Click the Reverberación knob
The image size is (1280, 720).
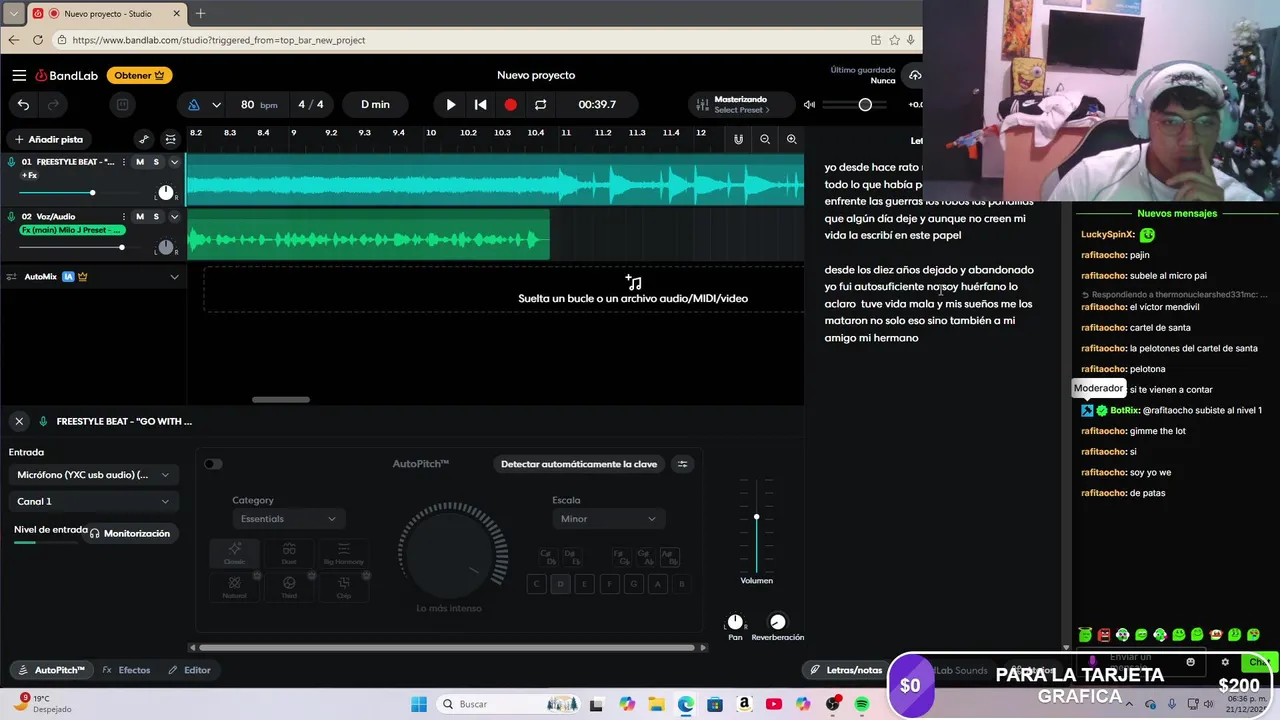[x=777, y=622]
